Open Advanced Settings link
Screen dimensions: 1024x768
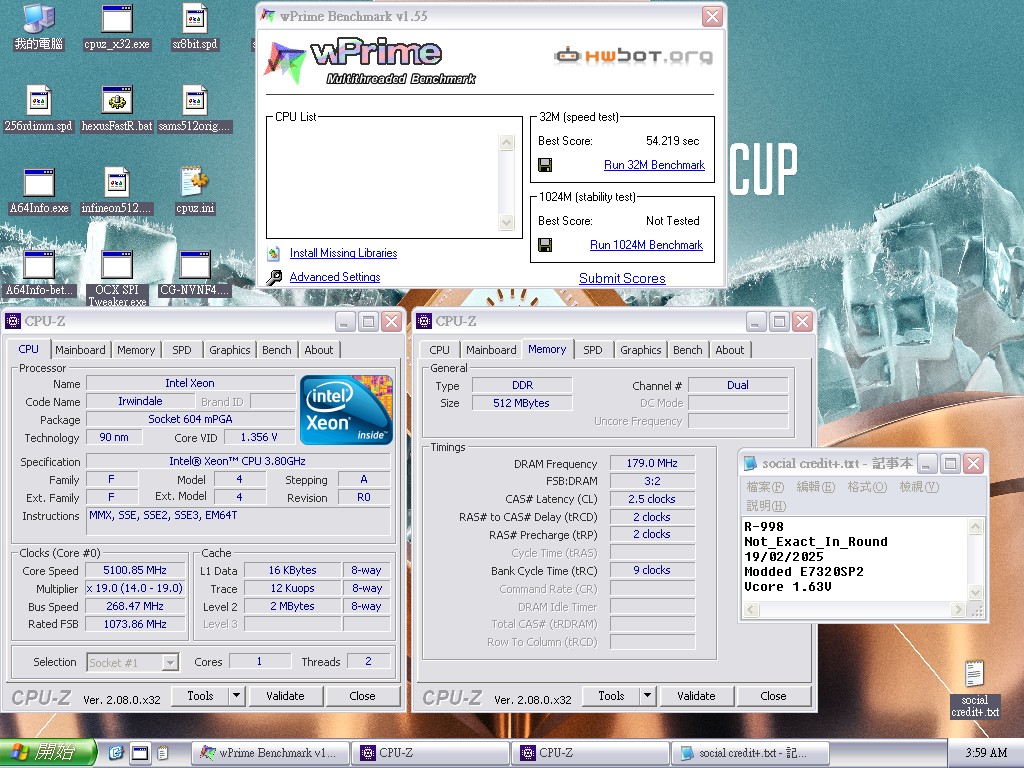coord(335,277)
